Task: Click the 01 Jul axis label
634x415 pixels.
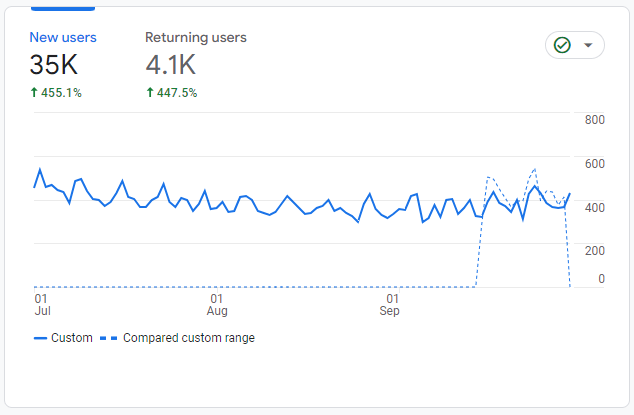Action: pyautogui.click(x=42, y=305)
